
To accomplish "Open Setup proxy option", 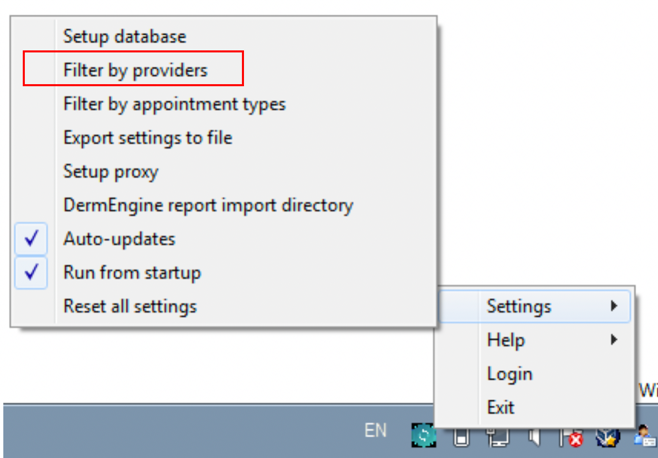I will pyautogui.click(x=110, y=171).
